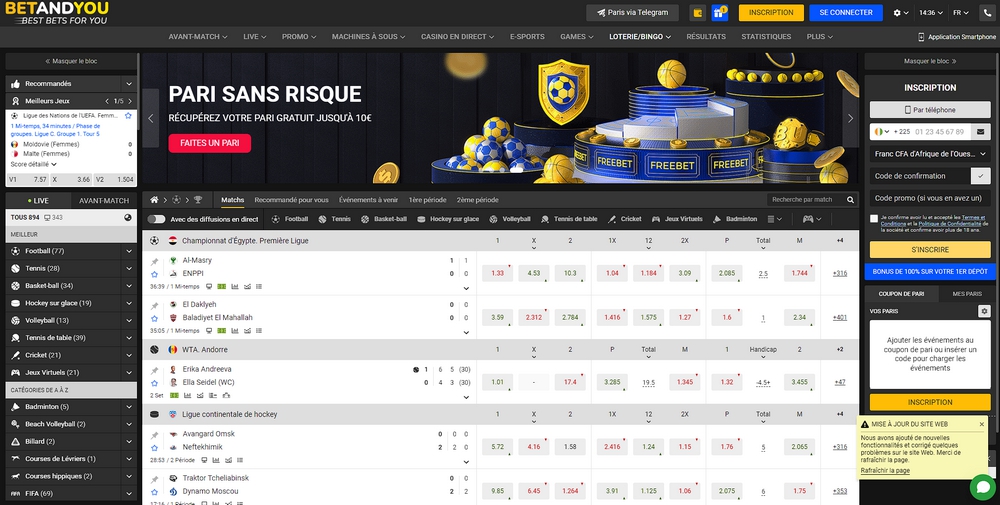Select the Football sport filter icon
Screen dimensions: 1000x505
(x=276, y=219)
